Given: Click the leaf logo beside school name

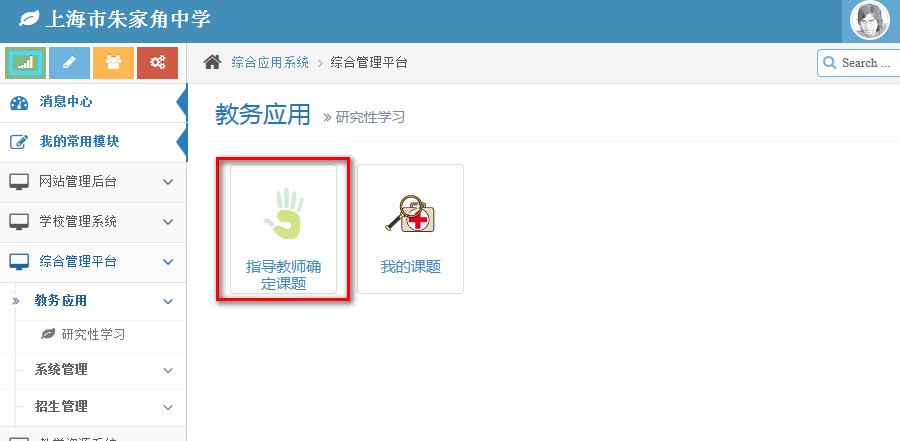Looking at the screenshot, I should 29,20.
